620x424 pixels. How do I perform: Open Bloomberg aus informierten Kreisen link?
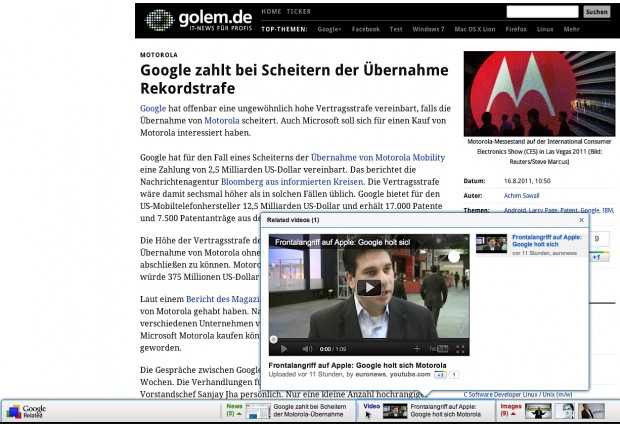[293, 182]
